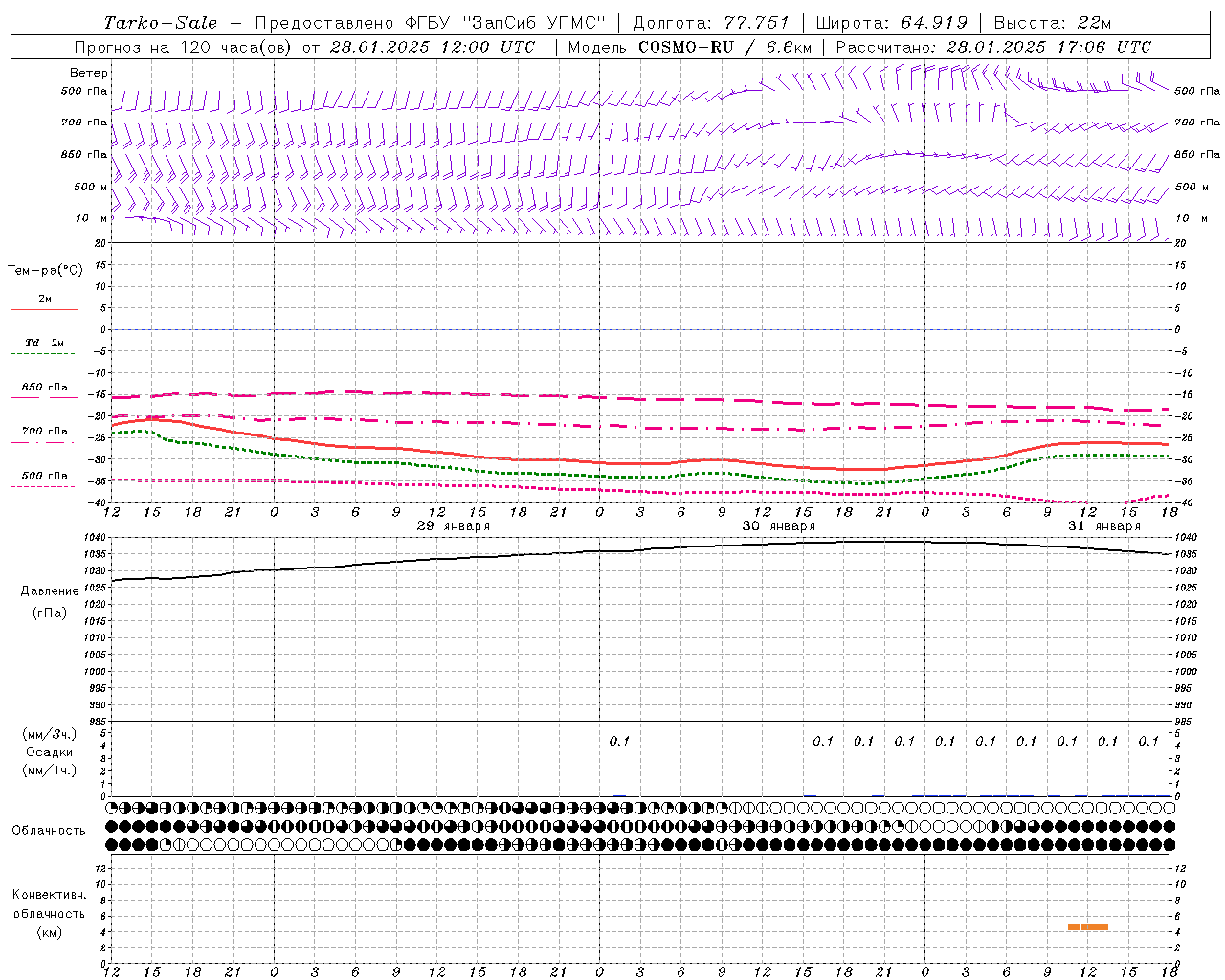The width and height of the screenshot is (1225, 980).
Task: Click '500 гПа' wind level on left axis
Action: pos(84,92)
